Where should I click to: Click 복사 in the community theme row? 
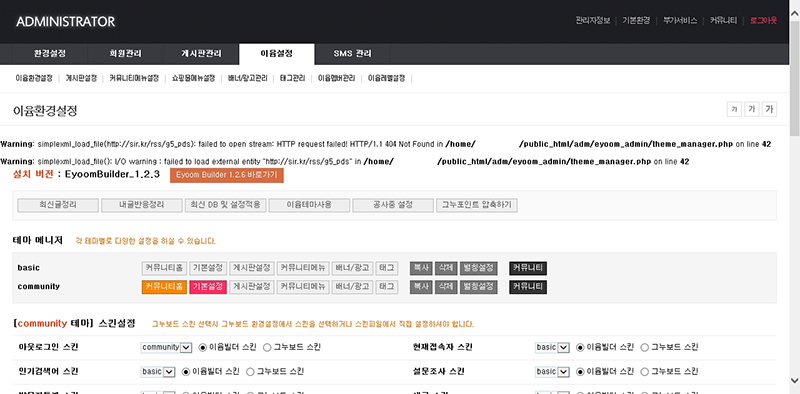pyautogui.click(x=421, y=287)
